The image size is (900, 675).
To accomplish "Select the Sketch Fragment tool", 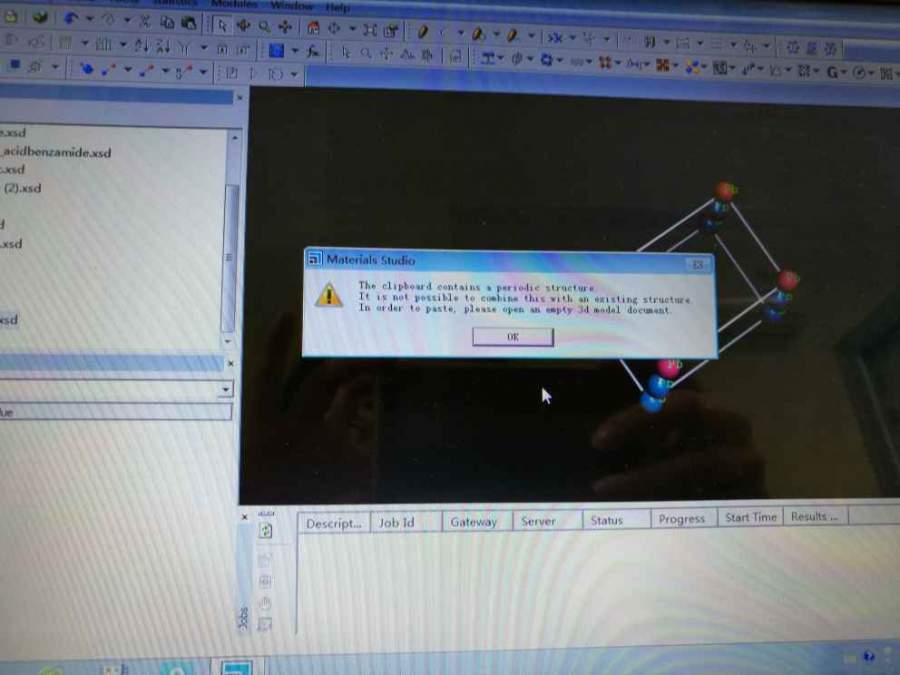I will [513, 35].
